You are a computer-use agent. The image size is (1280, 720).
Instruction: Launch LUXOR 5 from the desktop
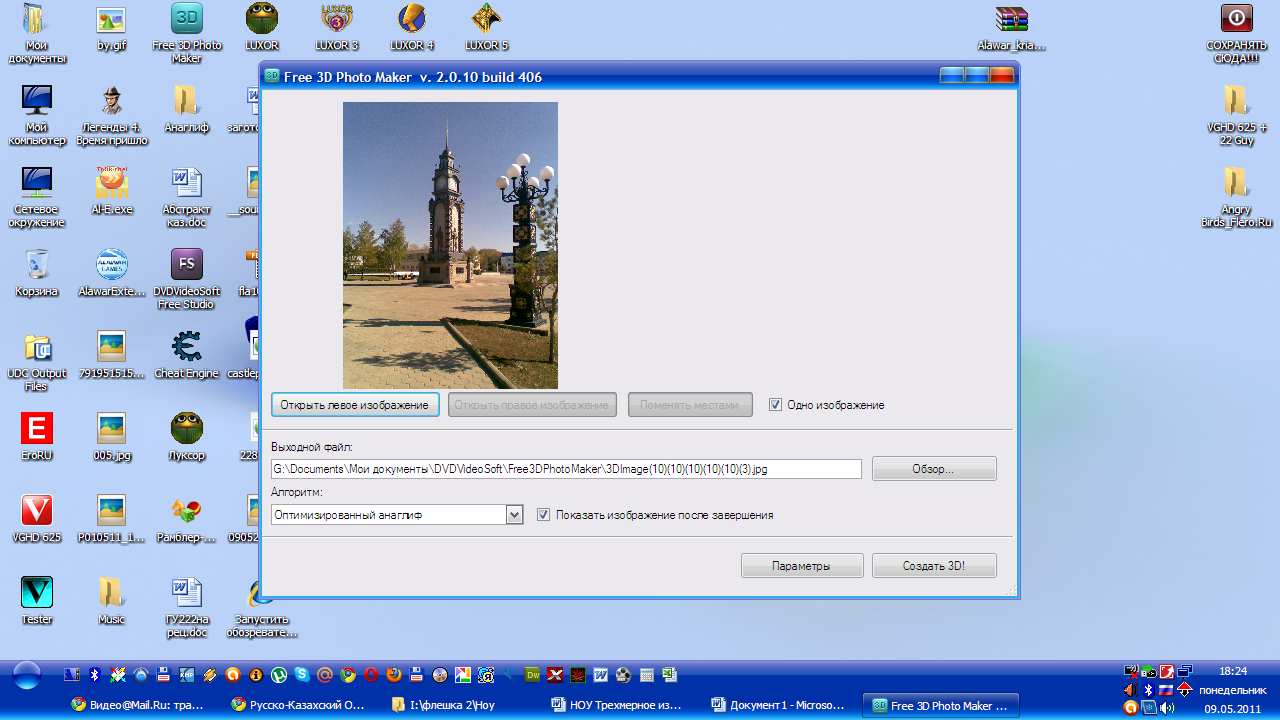(x=486, y=27)
